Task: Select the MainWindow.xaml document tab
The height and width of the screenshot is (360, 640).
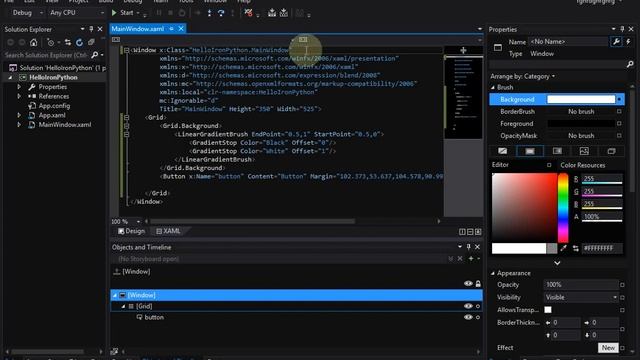Action: 138,29
